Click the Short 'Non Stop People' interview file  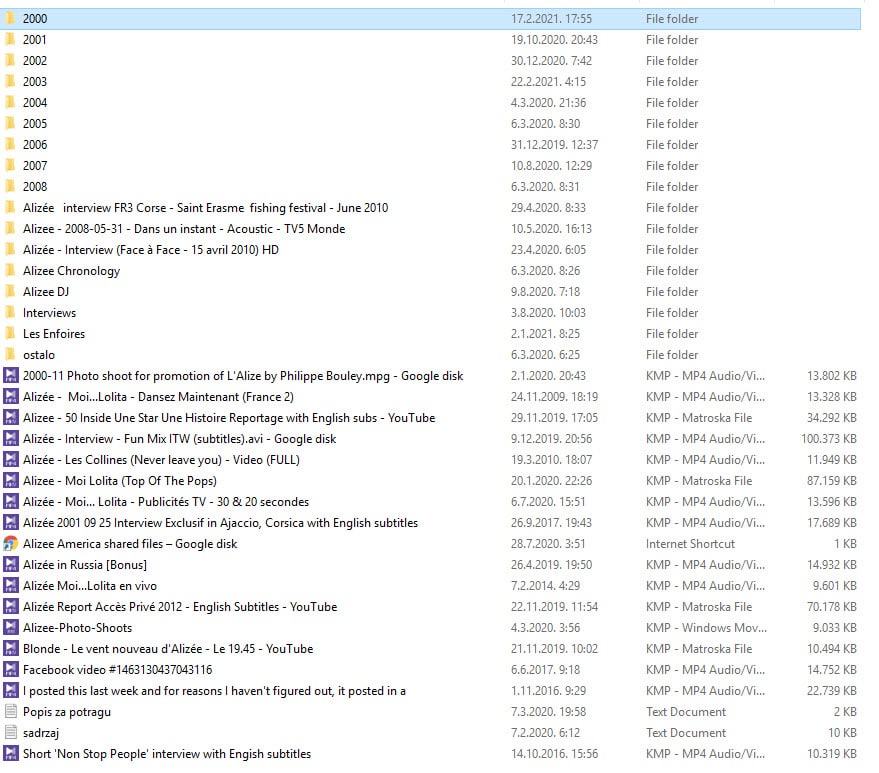pos(166,754)
